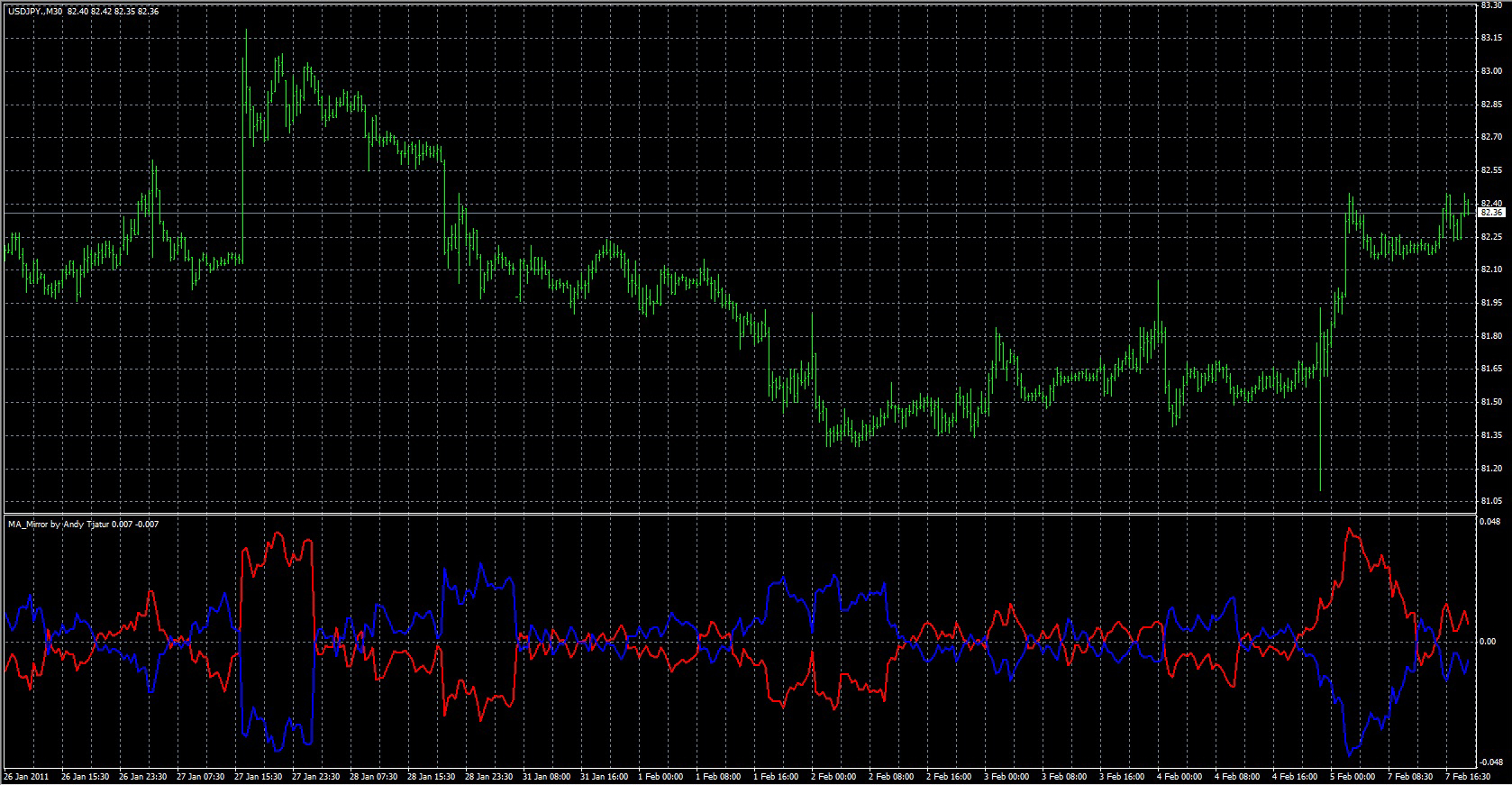Select the 7 Feb 16:30 time marker
The image size is (1512, 785).
(x=1468, y=776)
